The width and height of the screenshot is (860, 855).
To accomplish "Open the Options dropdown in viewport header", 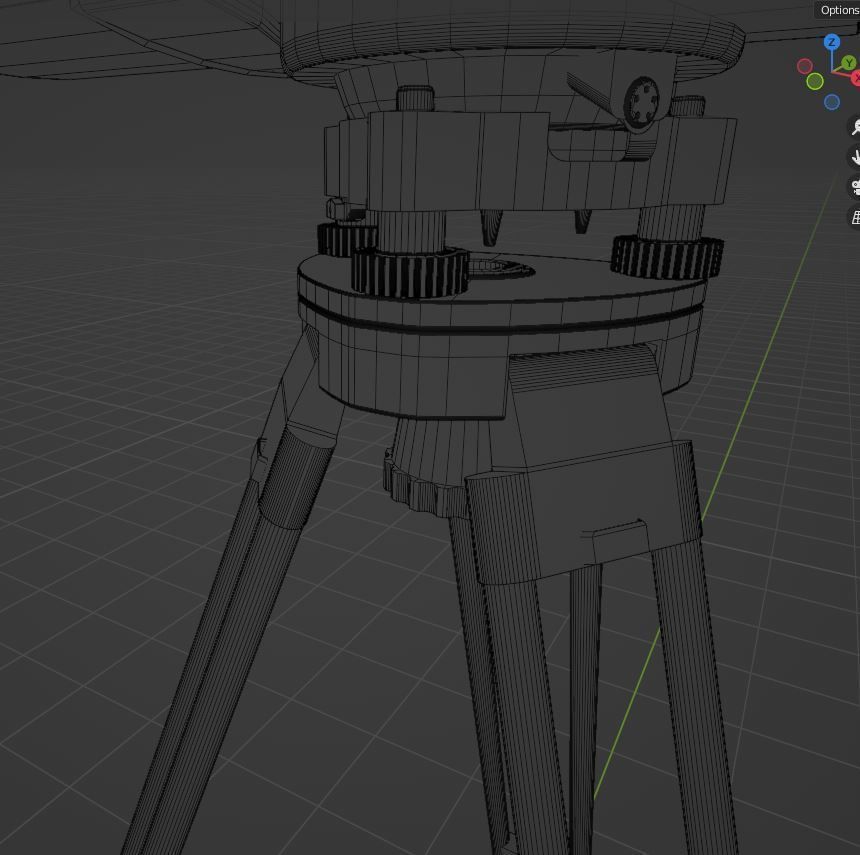I will [x=838, y=10].
